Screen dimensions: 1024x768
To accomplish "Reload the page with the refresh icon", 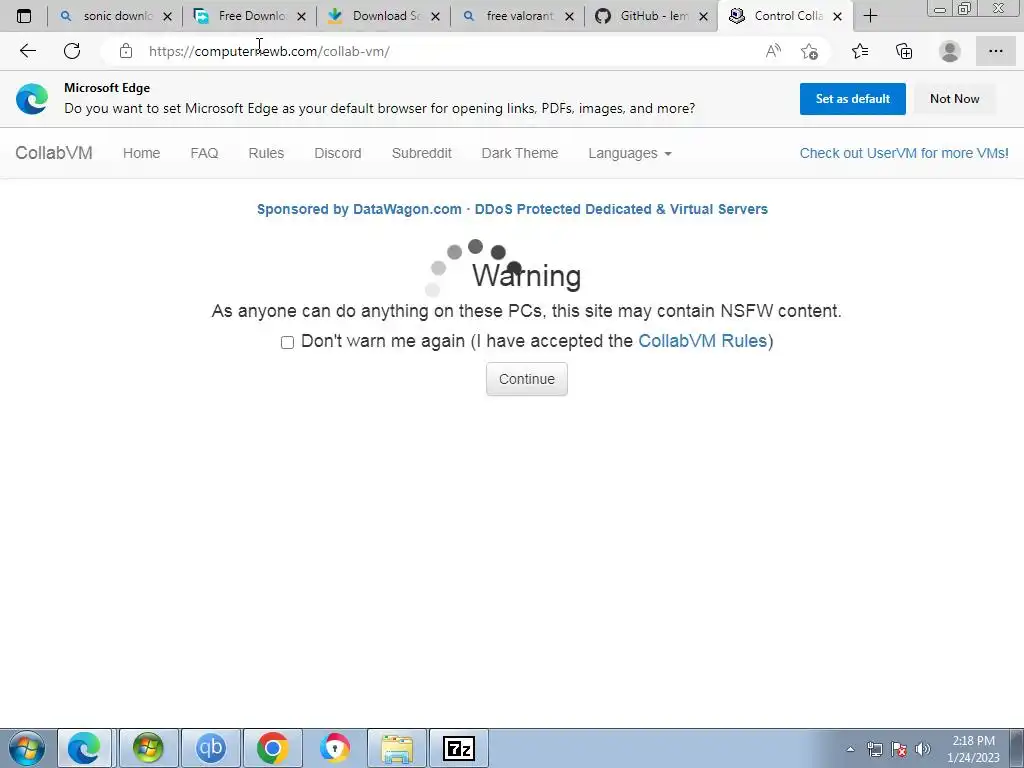I will pyautogui.click(x=72, y=51).
